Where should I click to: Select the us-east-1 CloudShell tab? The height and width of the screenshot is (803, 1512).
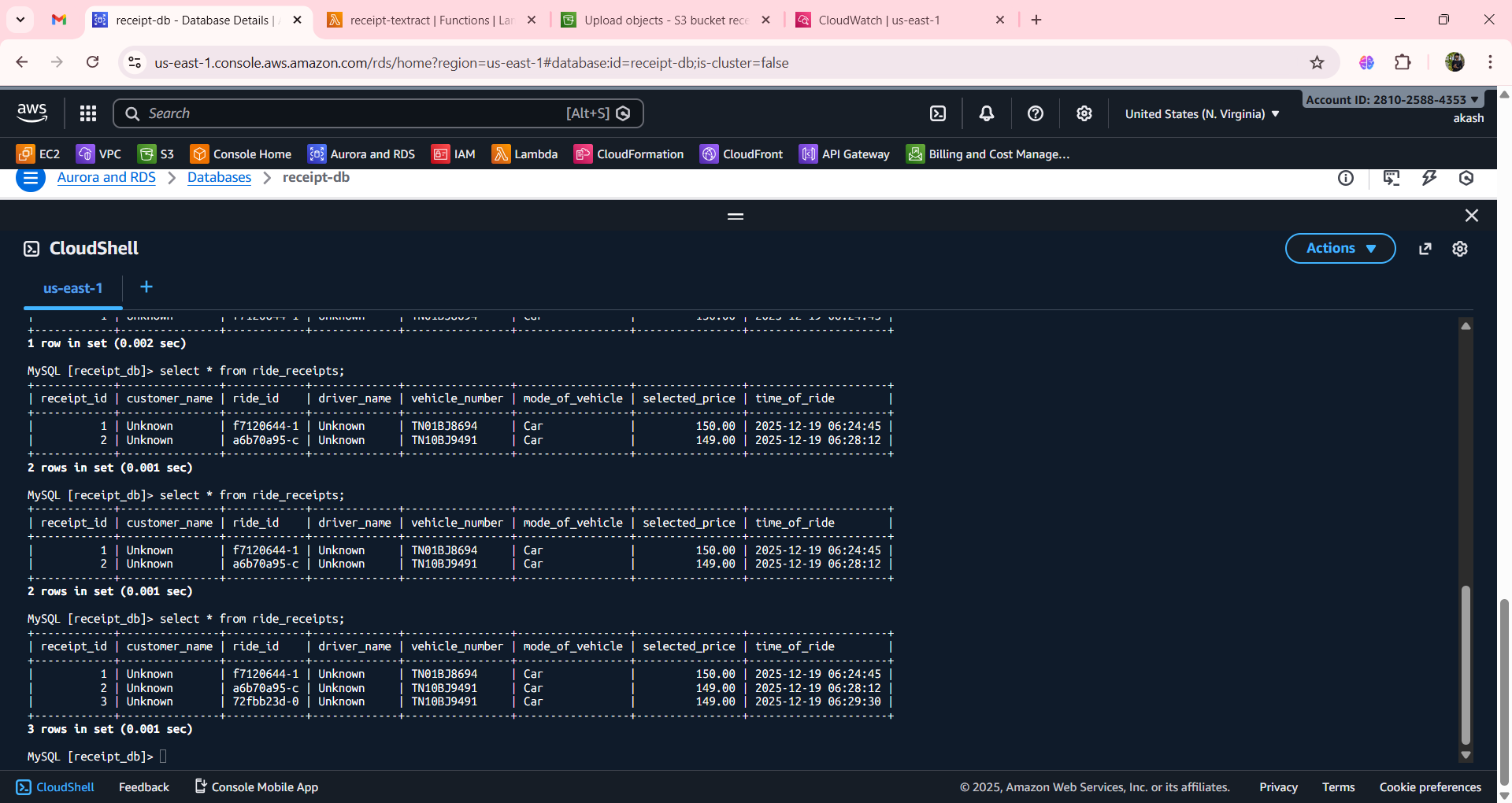tap(72, 287)
